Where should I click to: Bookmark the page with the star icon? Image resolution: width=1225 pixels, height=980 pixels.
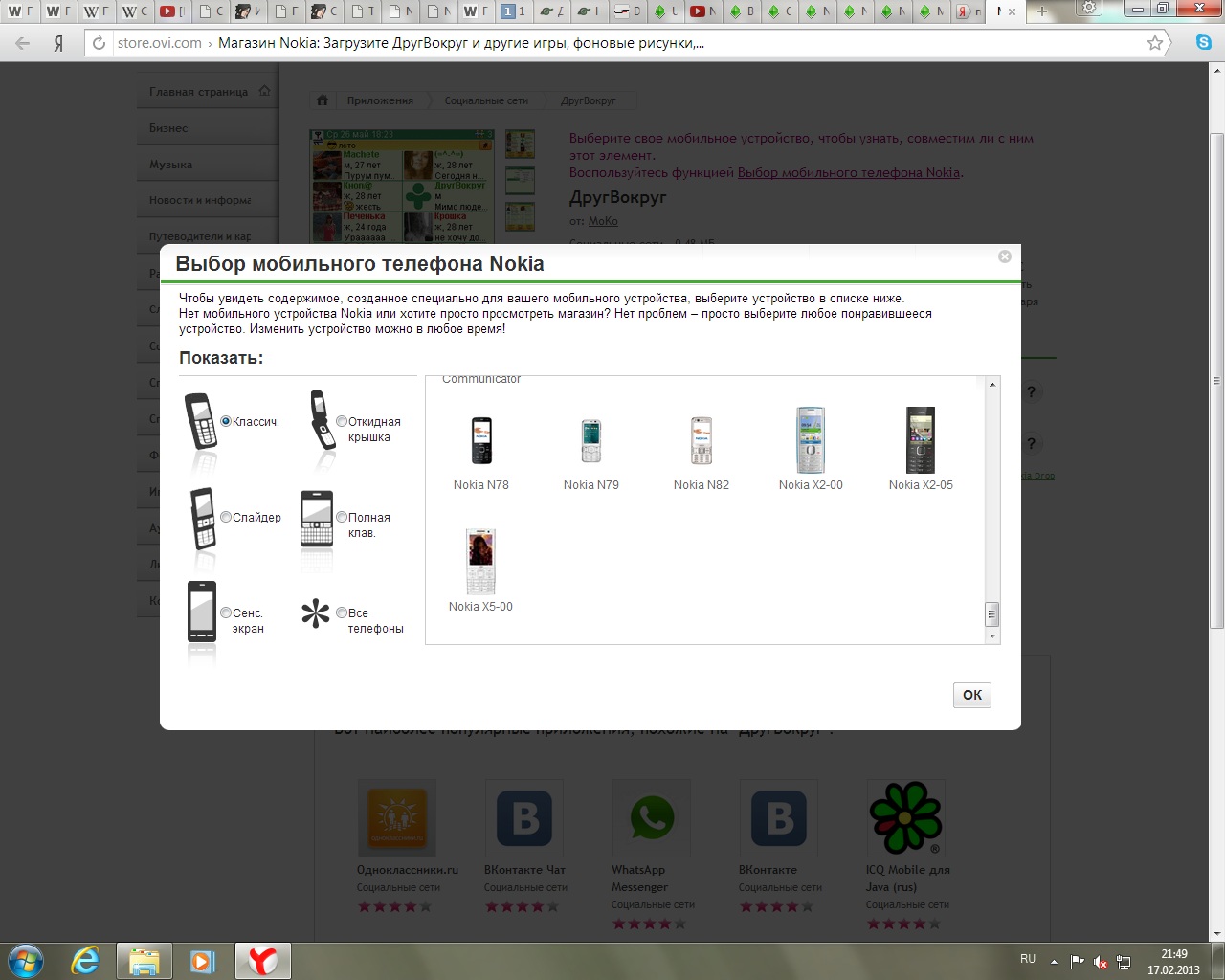[1155, 43]
